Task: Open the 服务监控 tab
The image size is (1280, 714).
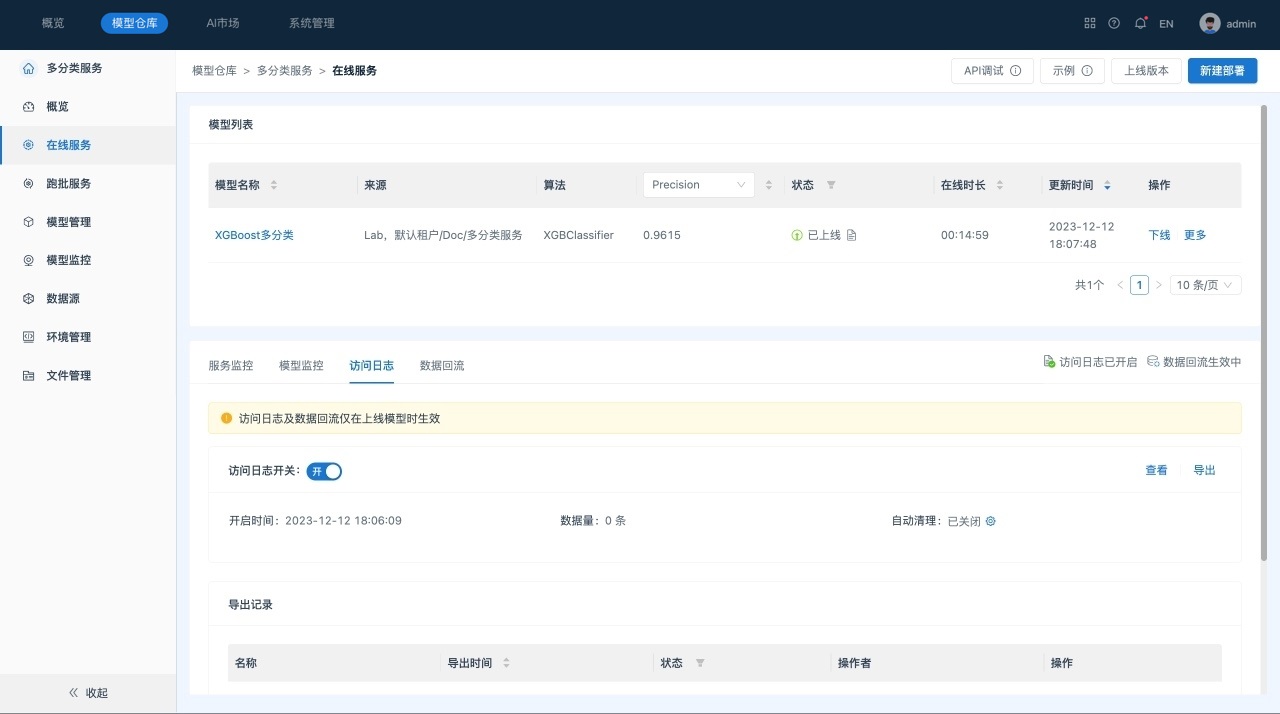Action: [231, 366]
